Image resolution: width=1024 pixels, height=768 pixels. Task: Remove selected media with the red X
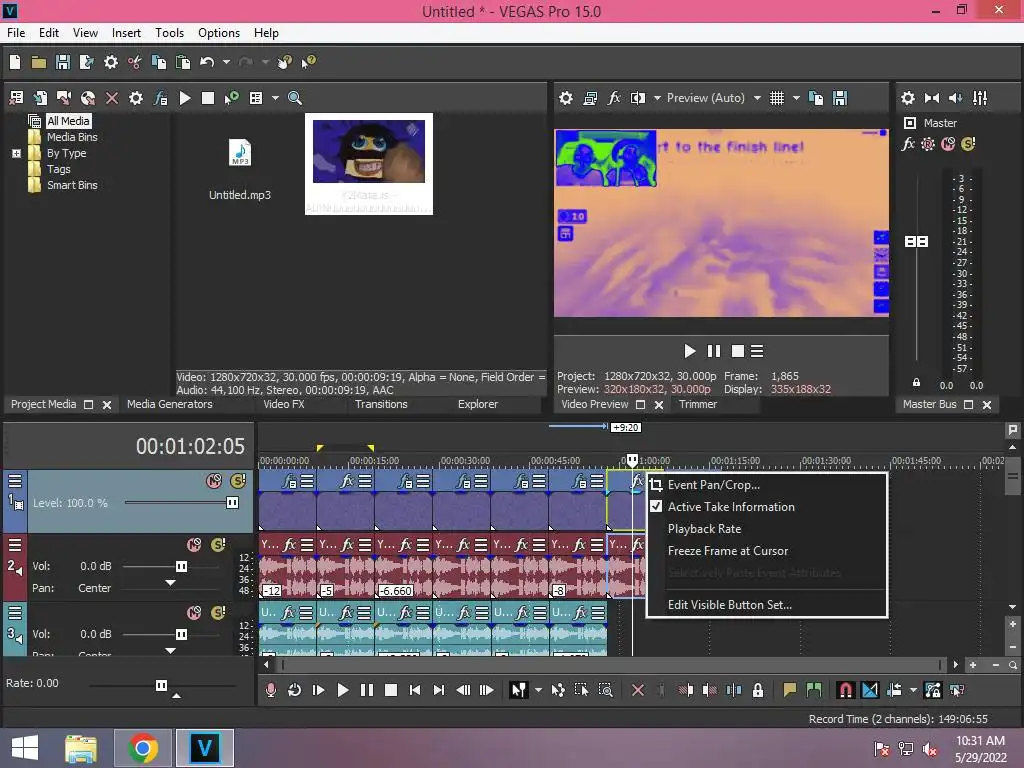point(112,98)
